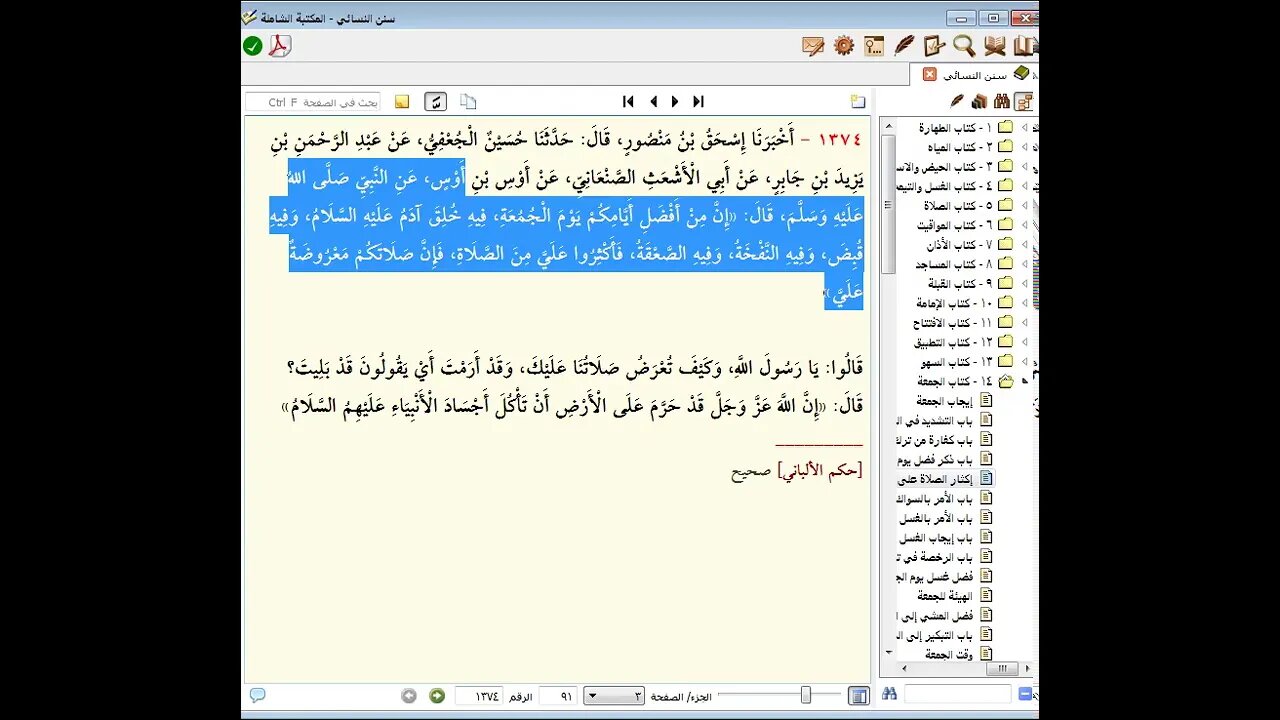Expand ١١ - كتاب الافتتاح folder
The width and height of the screenshot is (1280, 720).
tap(1024, 322)
